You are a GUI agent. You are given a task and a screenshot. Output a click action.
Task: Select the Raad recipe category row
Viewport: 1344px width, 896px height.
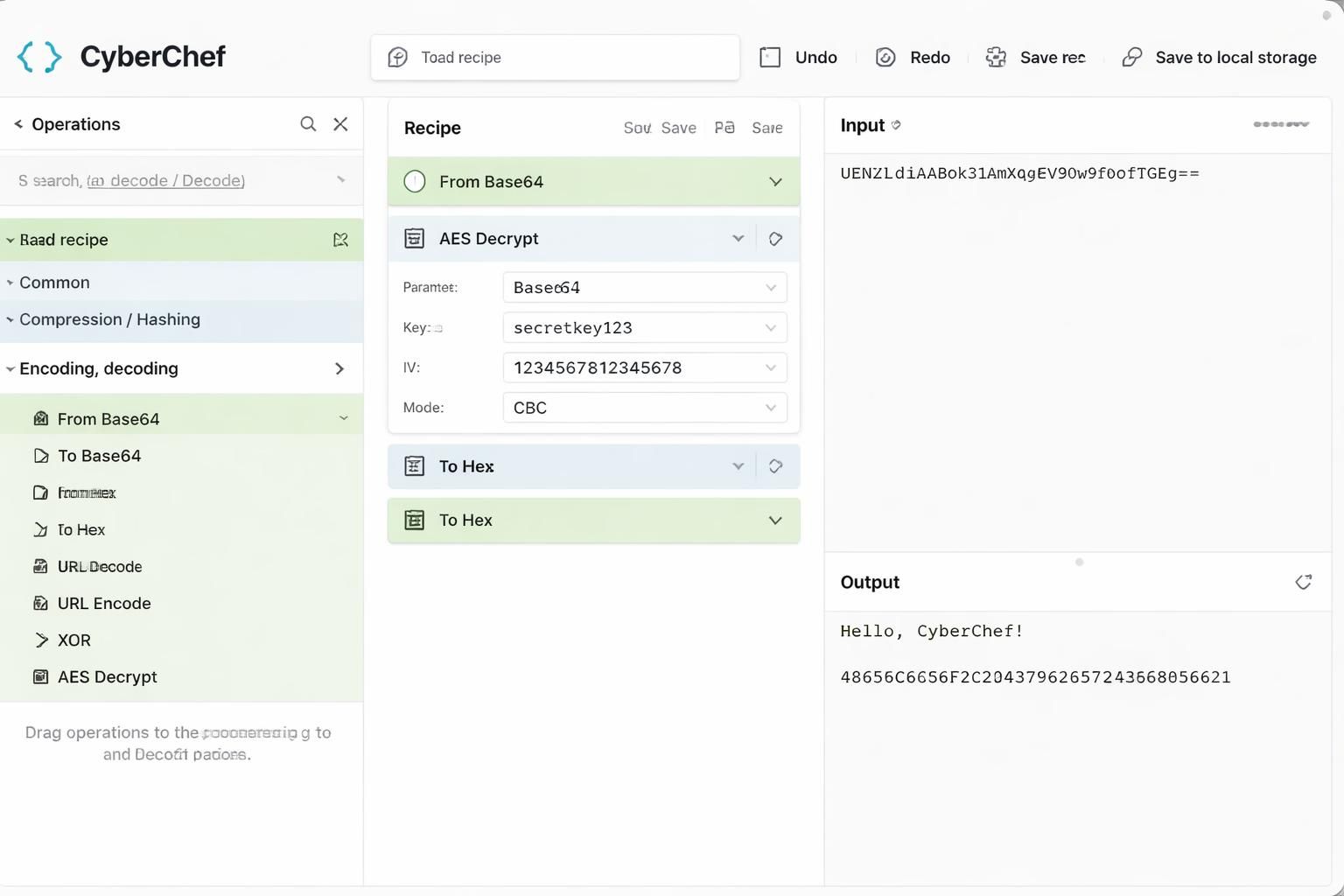(181, 240)
